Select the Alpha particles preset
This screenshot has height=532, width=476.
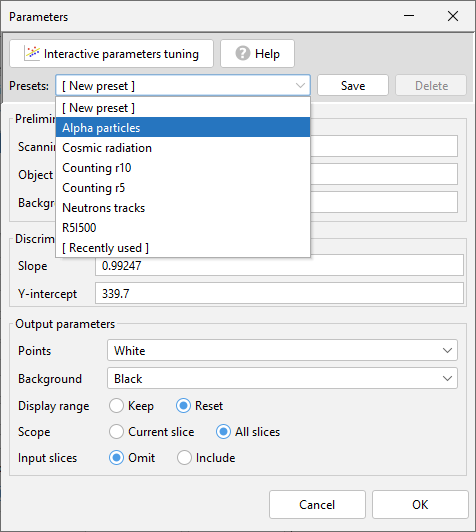[x=183, y=128]
